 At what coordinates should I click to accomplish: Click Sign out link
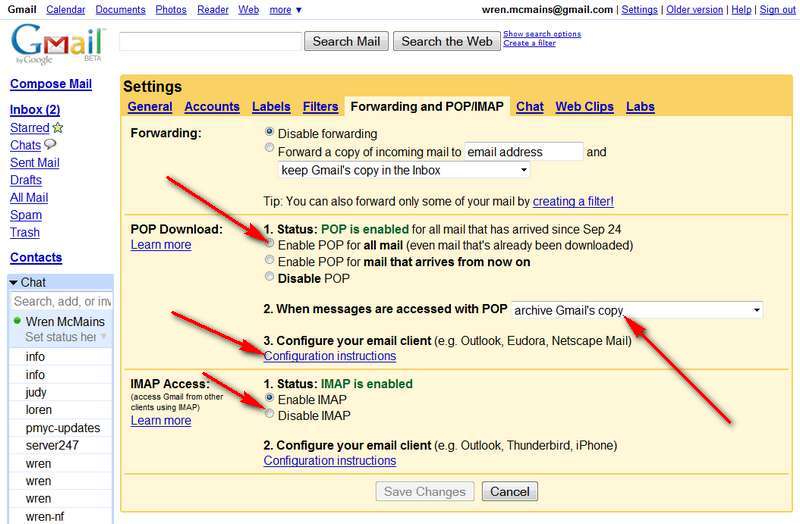(x=778, y=10)
